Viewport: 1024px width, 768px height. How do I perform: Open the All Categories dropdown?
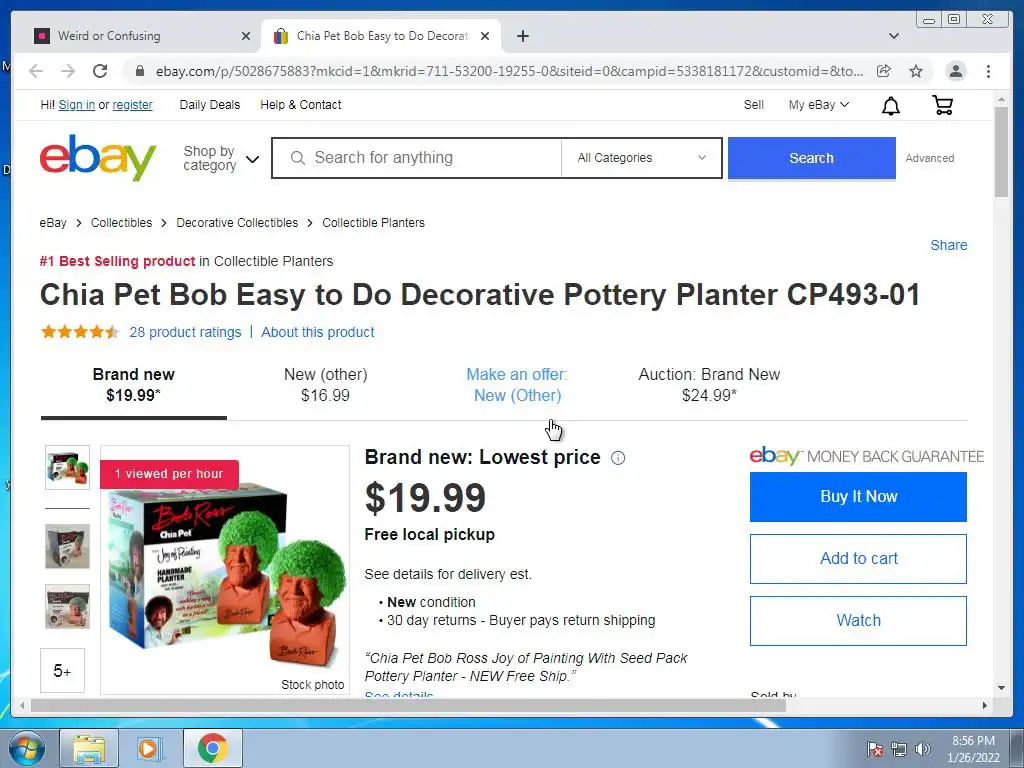tap(641, 158)
